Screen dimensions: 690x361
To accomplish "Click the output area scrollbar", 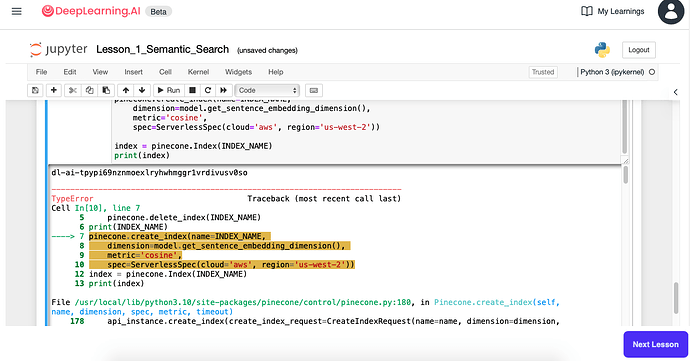I will pyautogui.click(x=625, y=175).
